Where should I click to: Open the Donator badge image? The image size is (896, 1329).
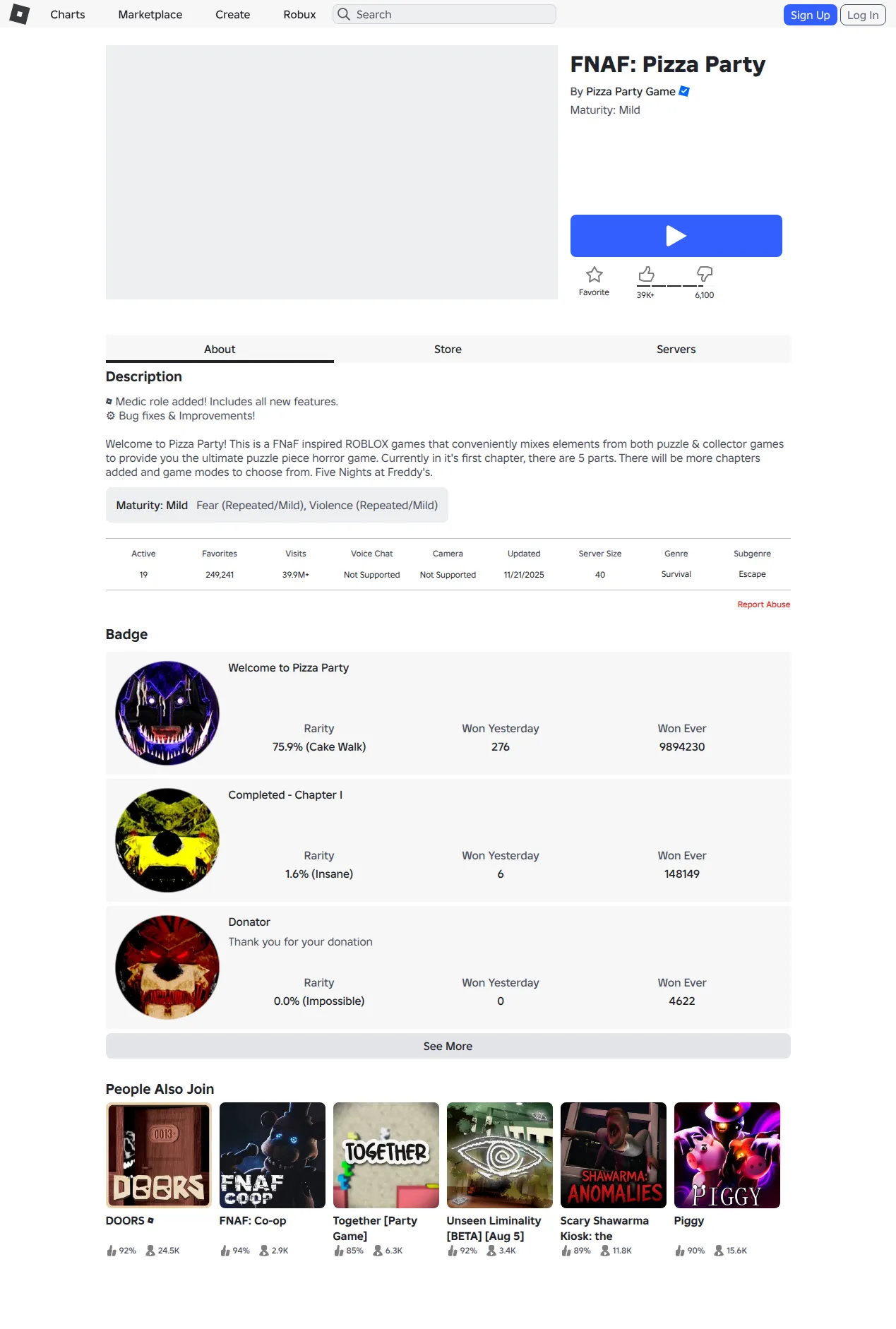click(x=167, y=967)
